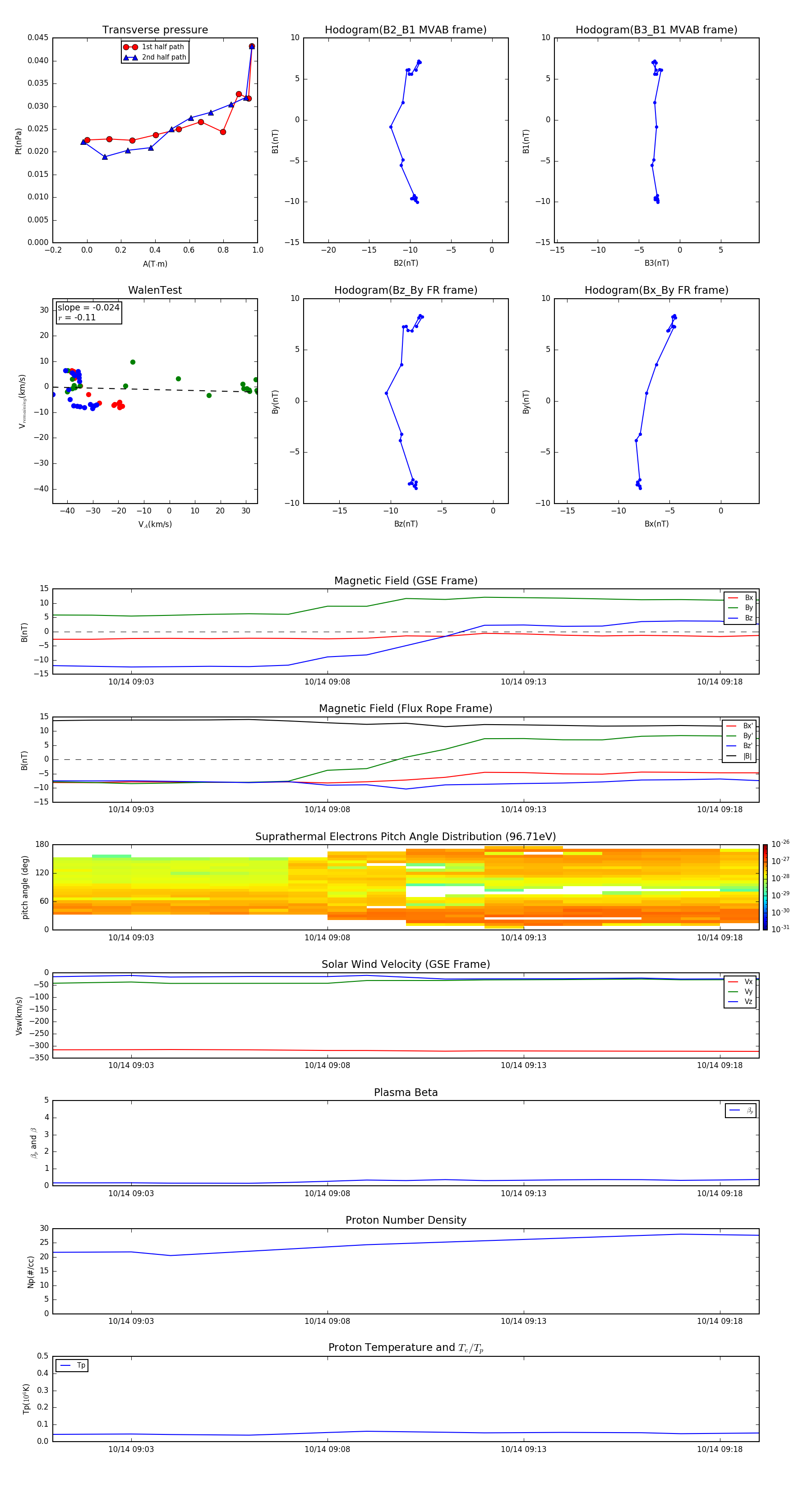Click the 'Proton Number Density' title
Image resolution: width=812 pixels, height=1489 pixels.
coord(406,1220)
